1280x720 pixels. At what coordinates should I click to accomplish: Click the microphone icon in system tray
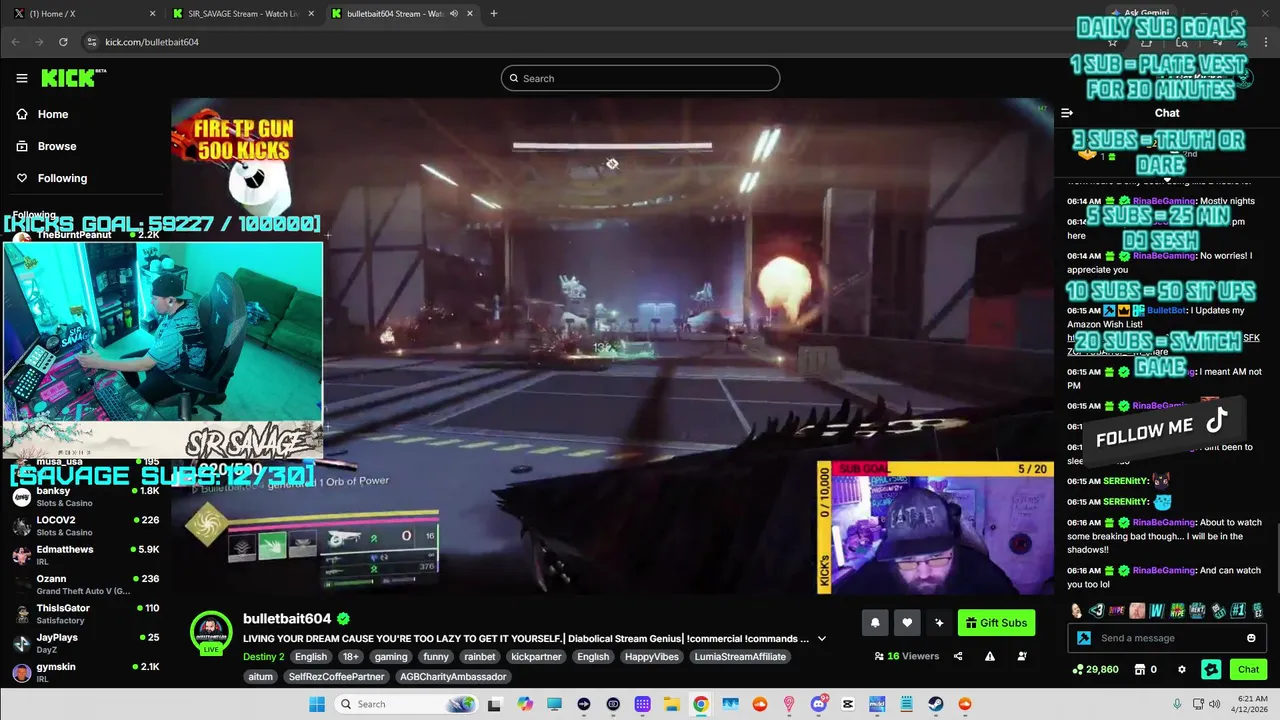pyautogui.click(x=1177, y=704)
